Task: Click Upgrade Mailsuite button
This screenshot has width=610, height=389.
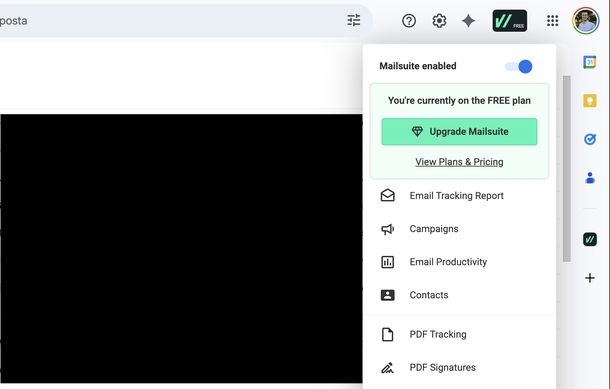Action: 459,132
